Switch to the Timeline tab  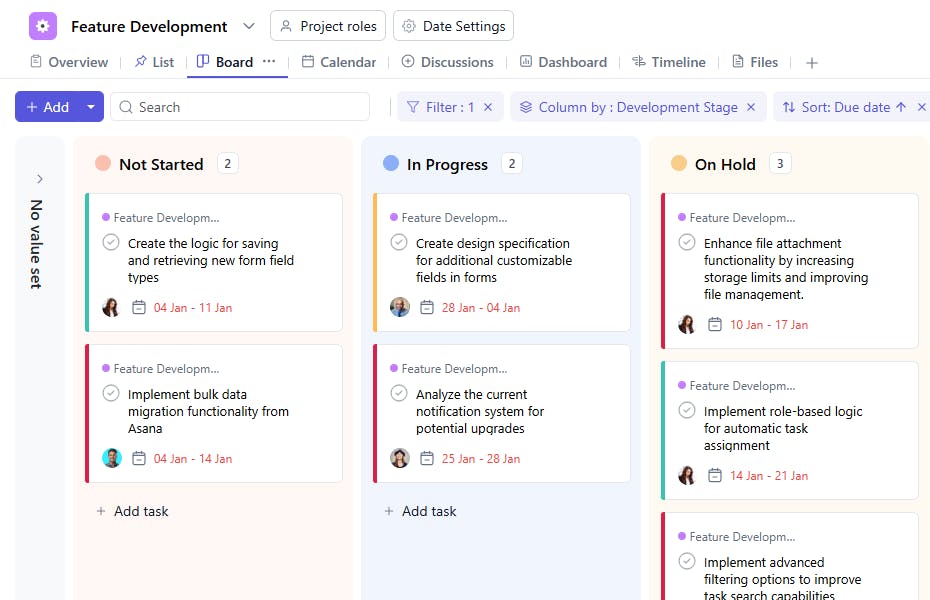click(x=668, y=62)
